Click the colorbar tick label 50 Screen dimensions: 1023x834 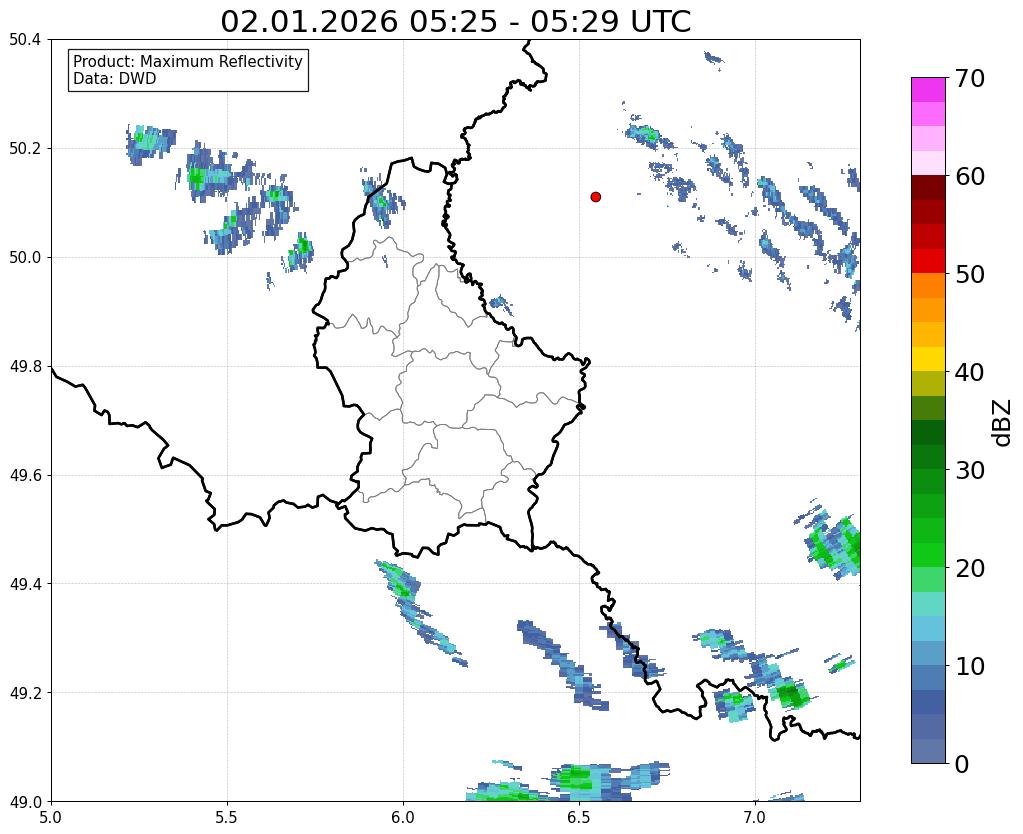[970, 274]
